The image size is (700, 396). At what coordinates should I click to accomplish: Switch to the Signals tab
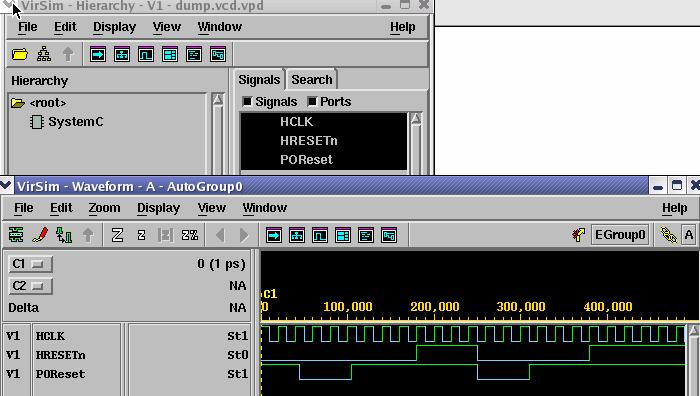[x=259, y=80]
